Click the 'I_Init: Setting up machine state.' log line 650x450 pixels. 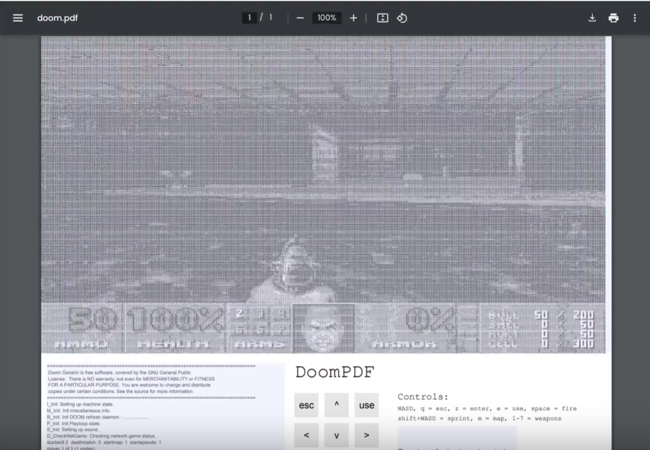(x=80, y=404)
